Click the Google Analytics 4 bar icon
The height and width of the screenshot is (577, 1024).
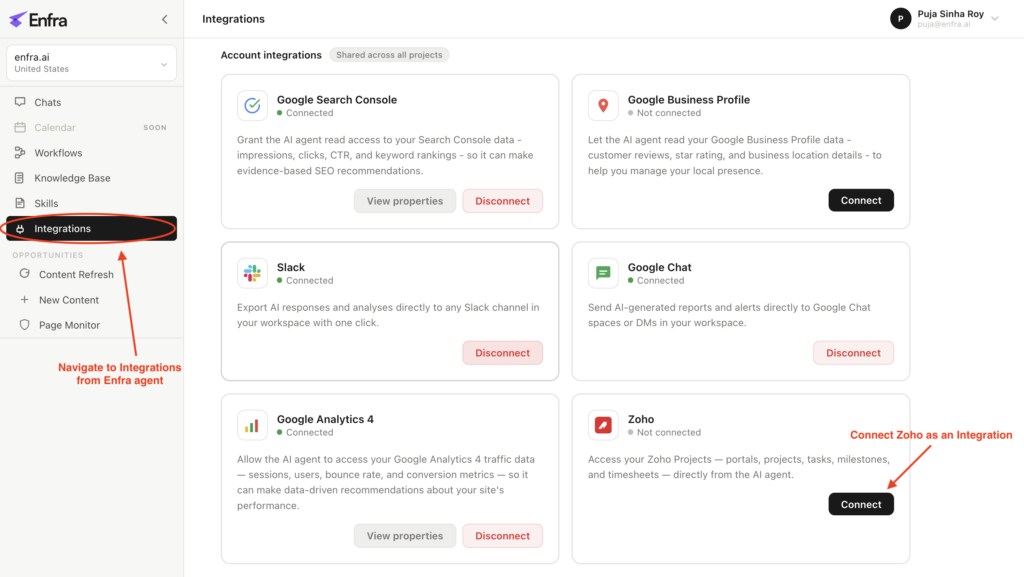tap(252, 425)
